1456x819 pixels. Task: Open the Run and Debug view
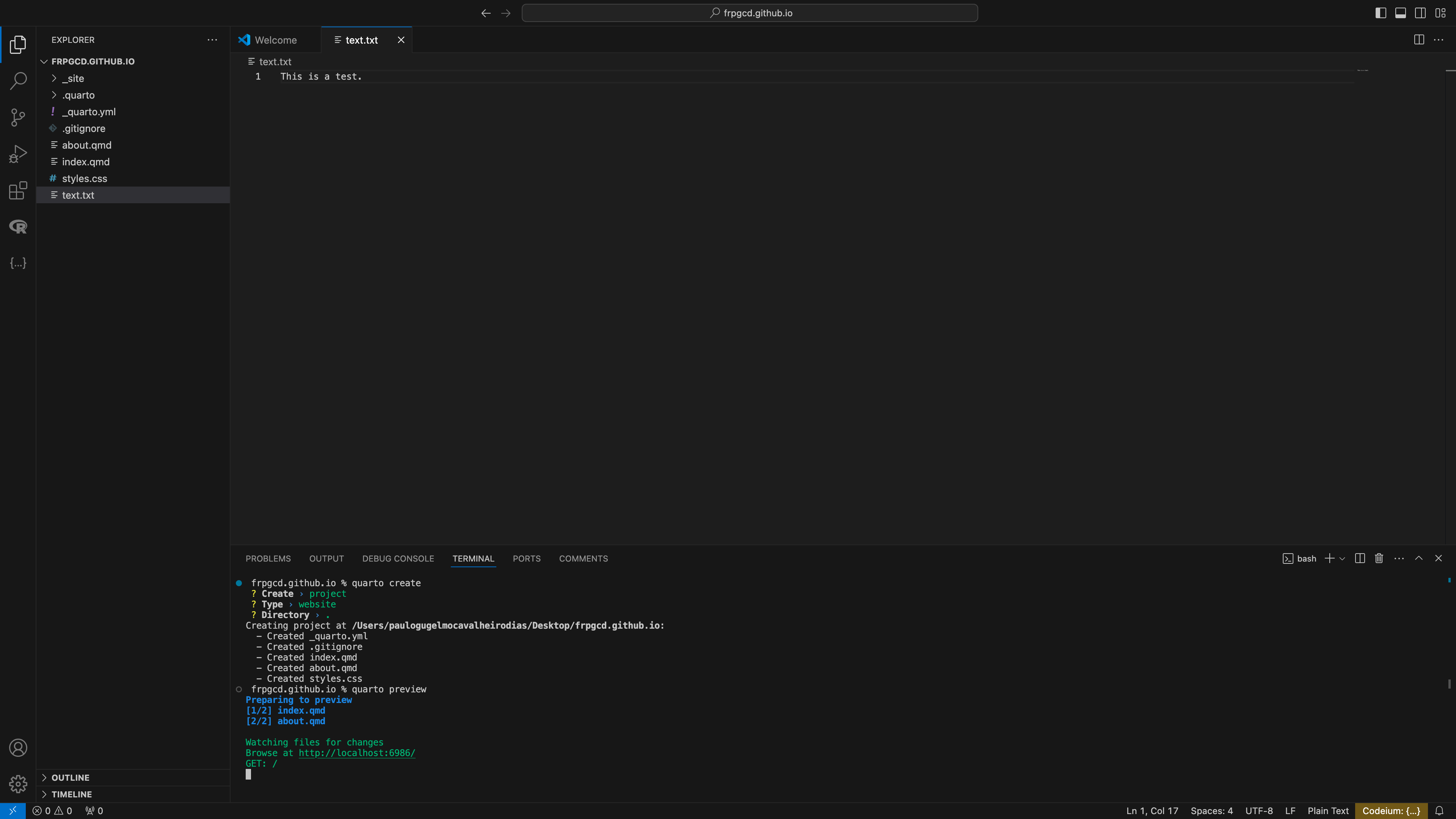(18, 154)
